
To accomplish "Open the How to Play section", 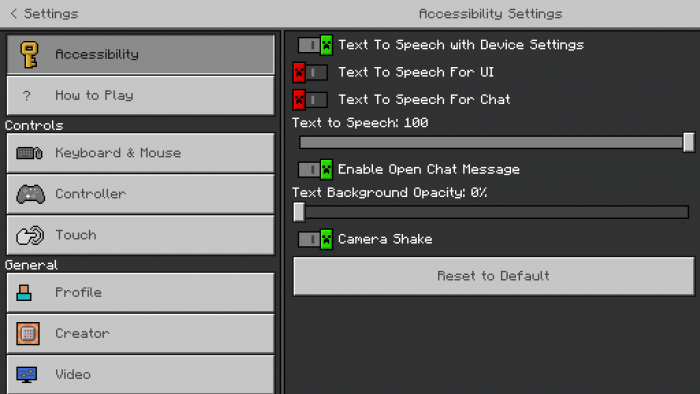I will [141, 95].
